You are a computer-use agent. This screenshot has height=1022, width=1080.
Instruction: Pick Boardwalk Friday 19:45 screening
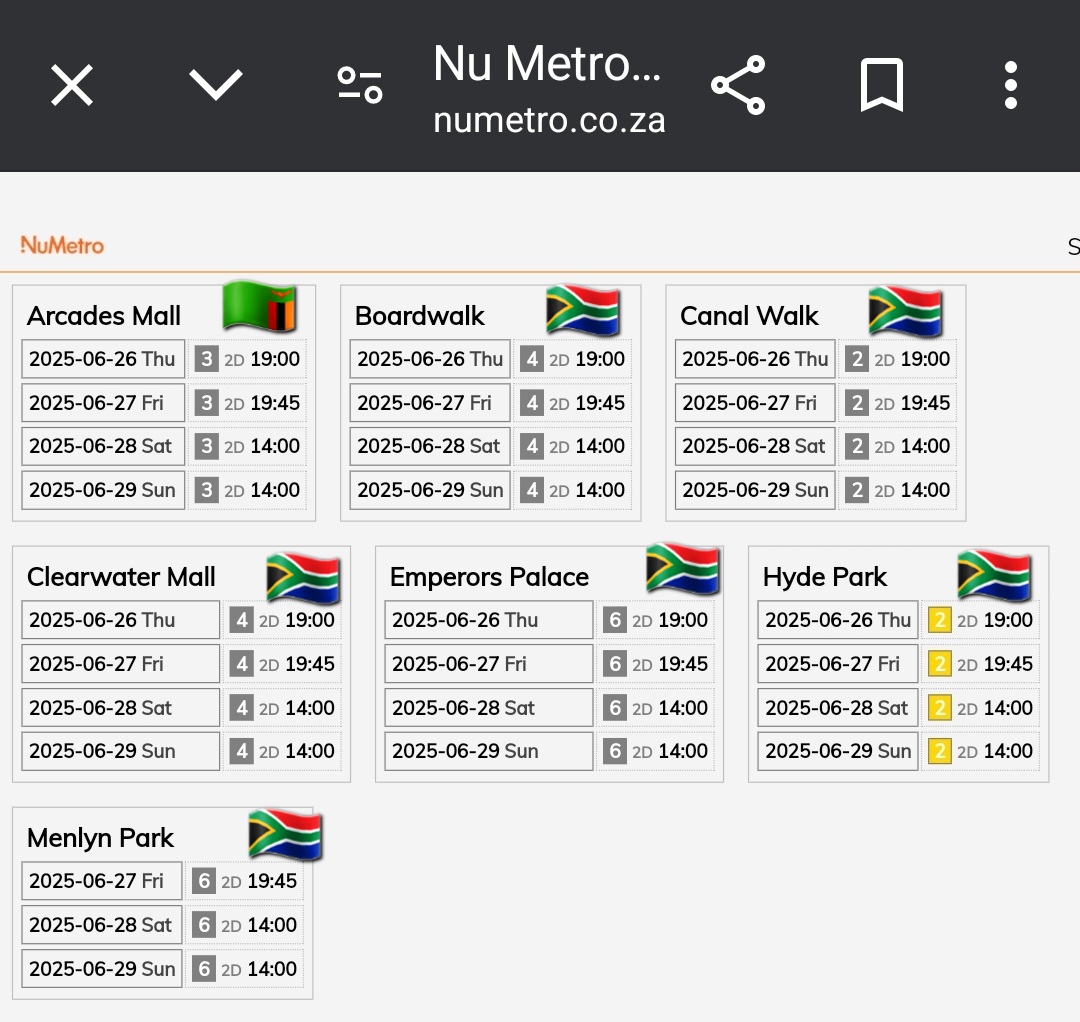click(x=572, y=403)
